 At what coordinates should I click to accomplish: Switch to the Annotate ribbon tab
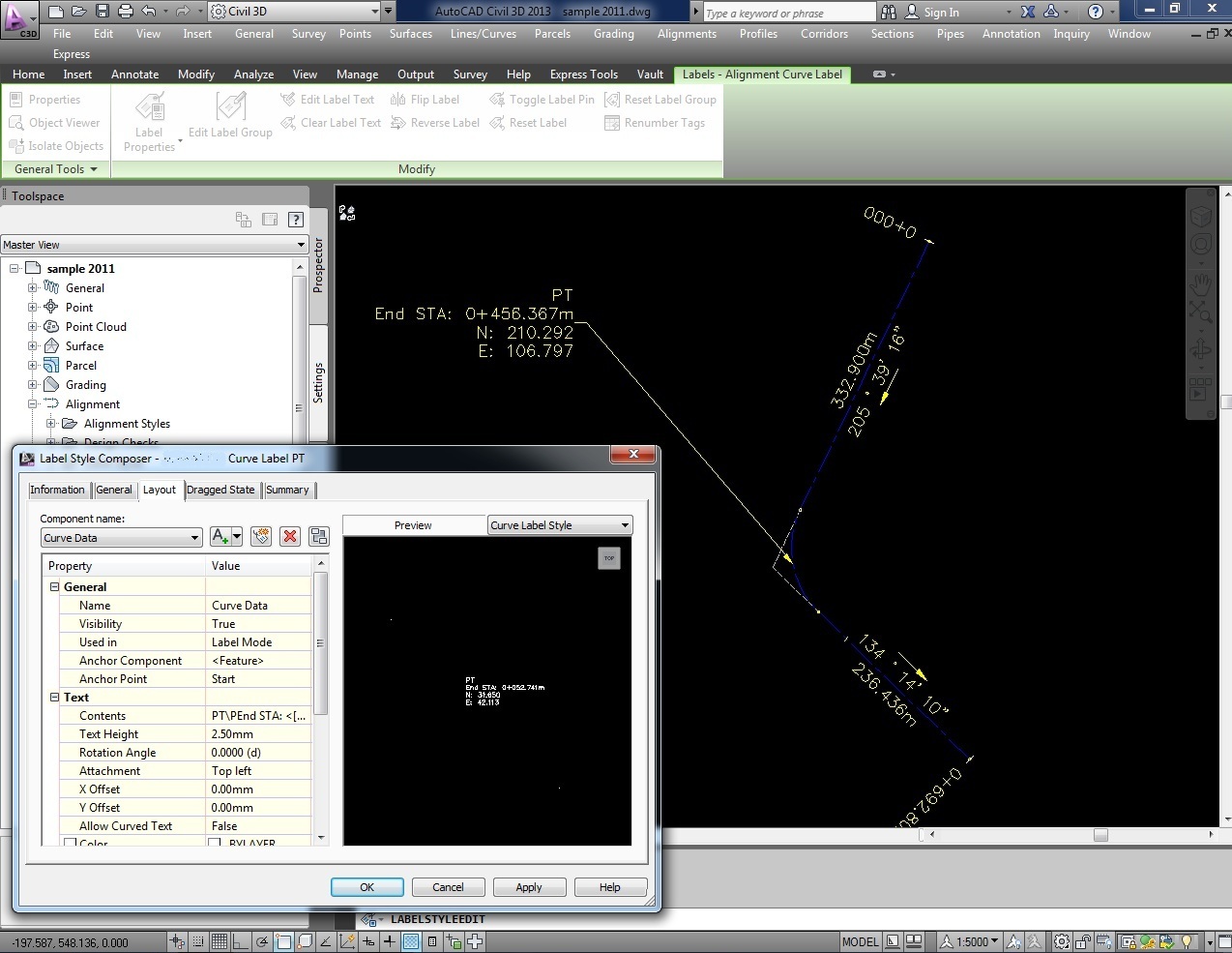(134, 74)
